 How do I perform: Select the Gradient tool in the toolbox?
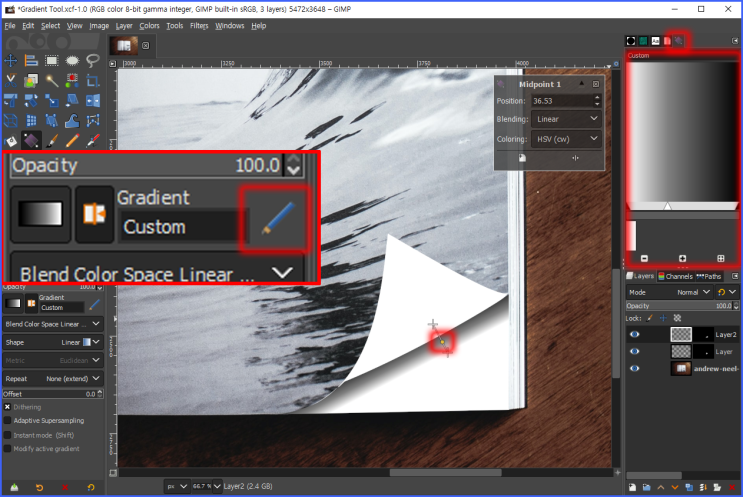coord(31,140)
